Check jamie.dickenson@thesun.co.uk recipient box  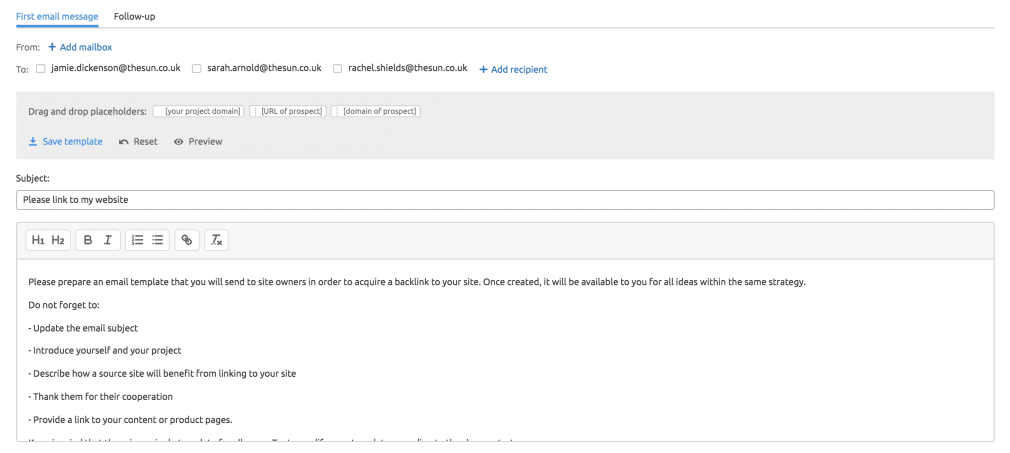click(41, 68)
